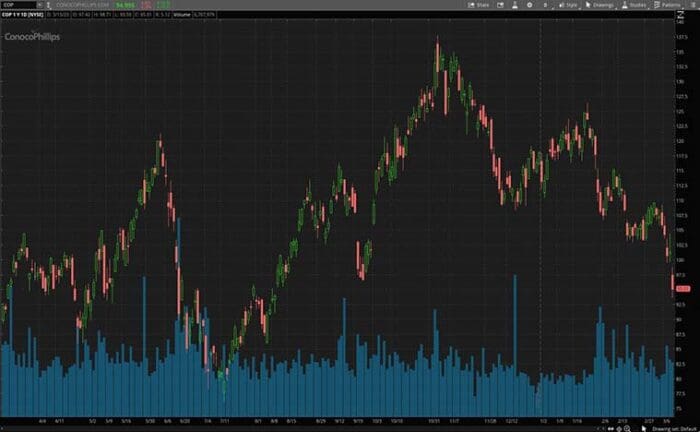Click the flask quick-study icon
The image size is (700, 432).
coord(515,5)
